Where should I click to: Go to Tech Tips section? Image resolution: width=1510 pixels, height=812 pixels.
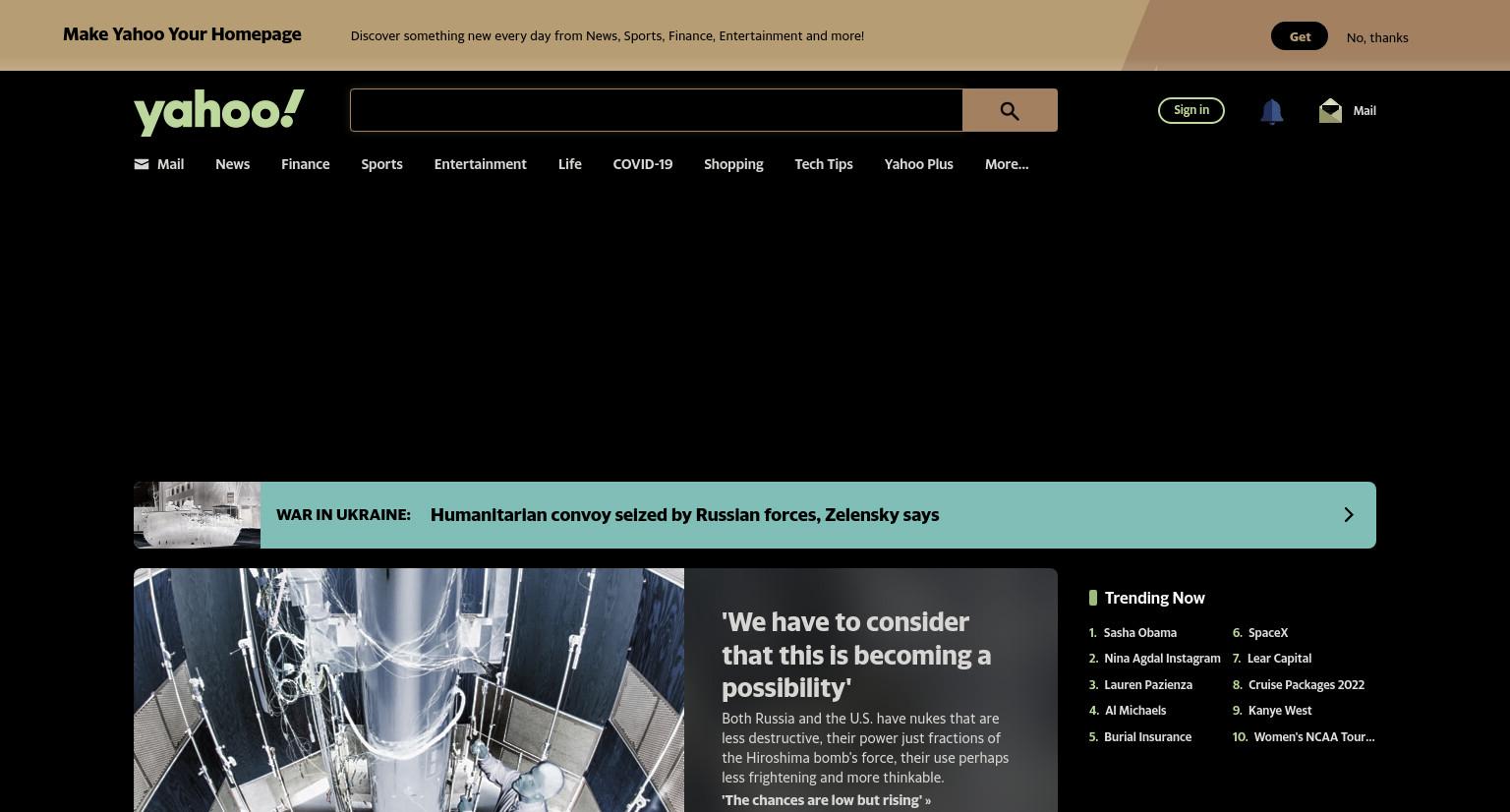824,164
